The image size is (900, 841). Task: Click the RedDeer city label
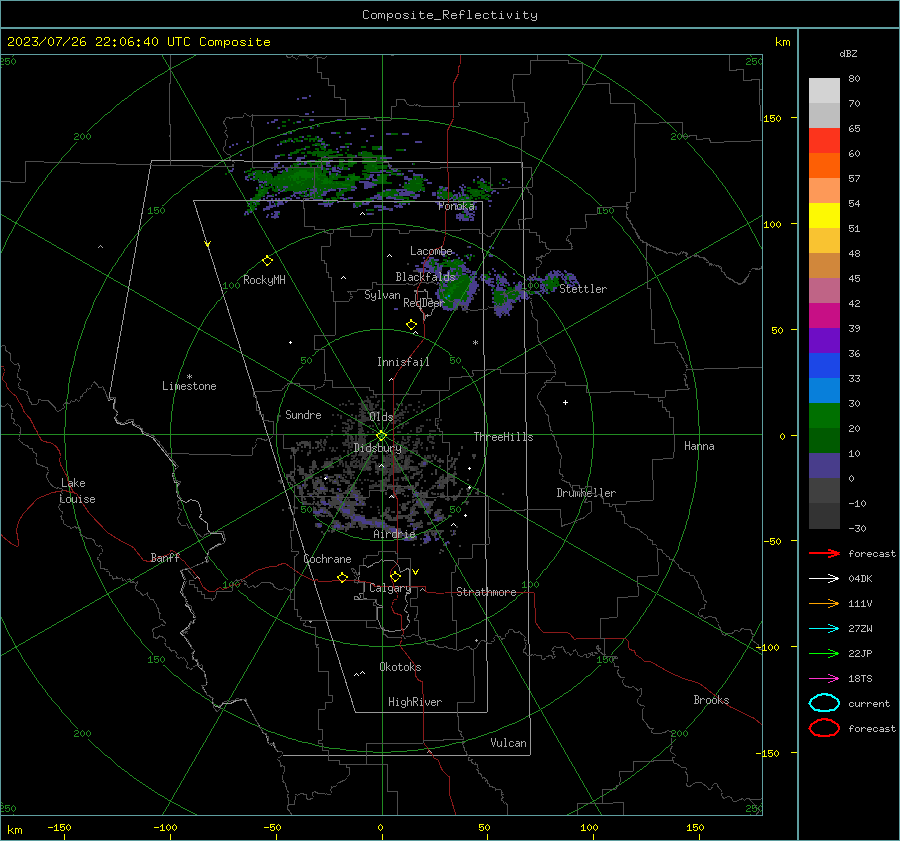424,303
